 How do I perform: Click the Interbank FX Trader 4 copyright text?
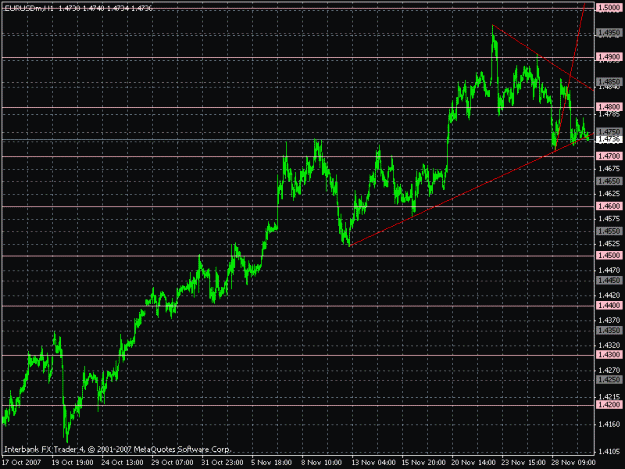[117, 449]
